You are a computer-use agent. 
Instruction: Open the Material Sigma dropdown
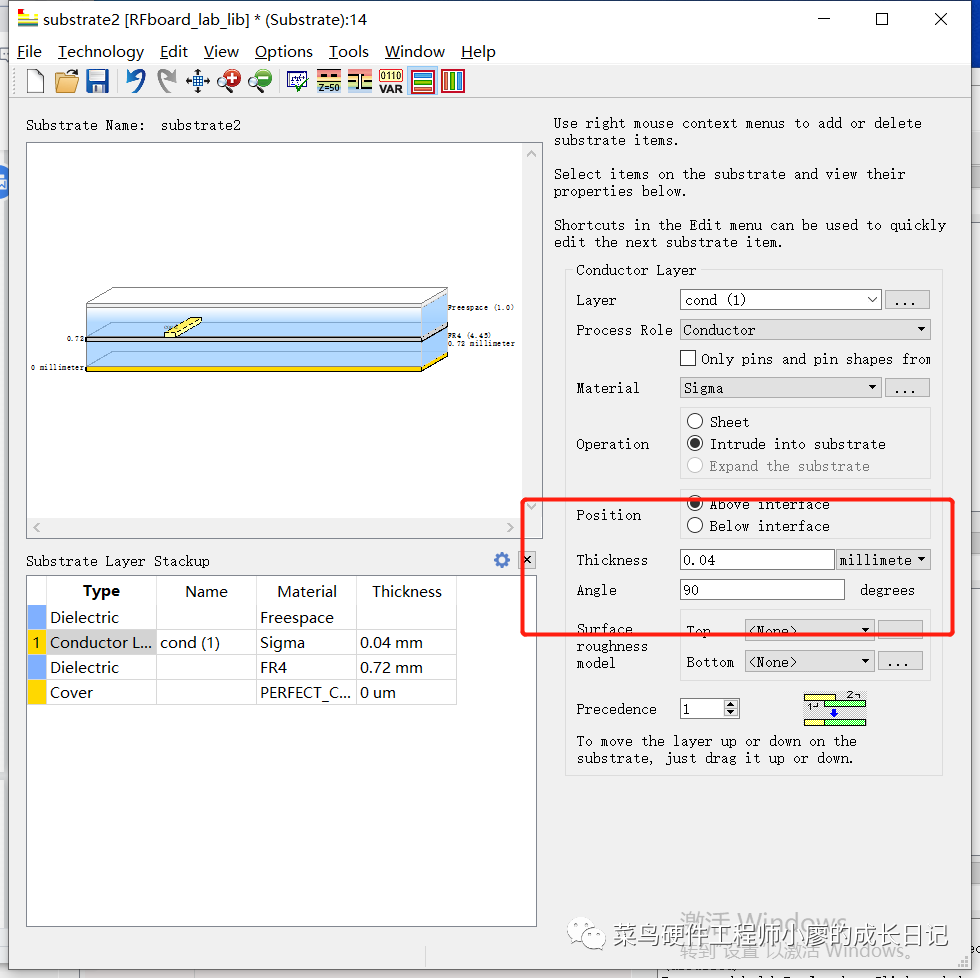click(781, 388)
